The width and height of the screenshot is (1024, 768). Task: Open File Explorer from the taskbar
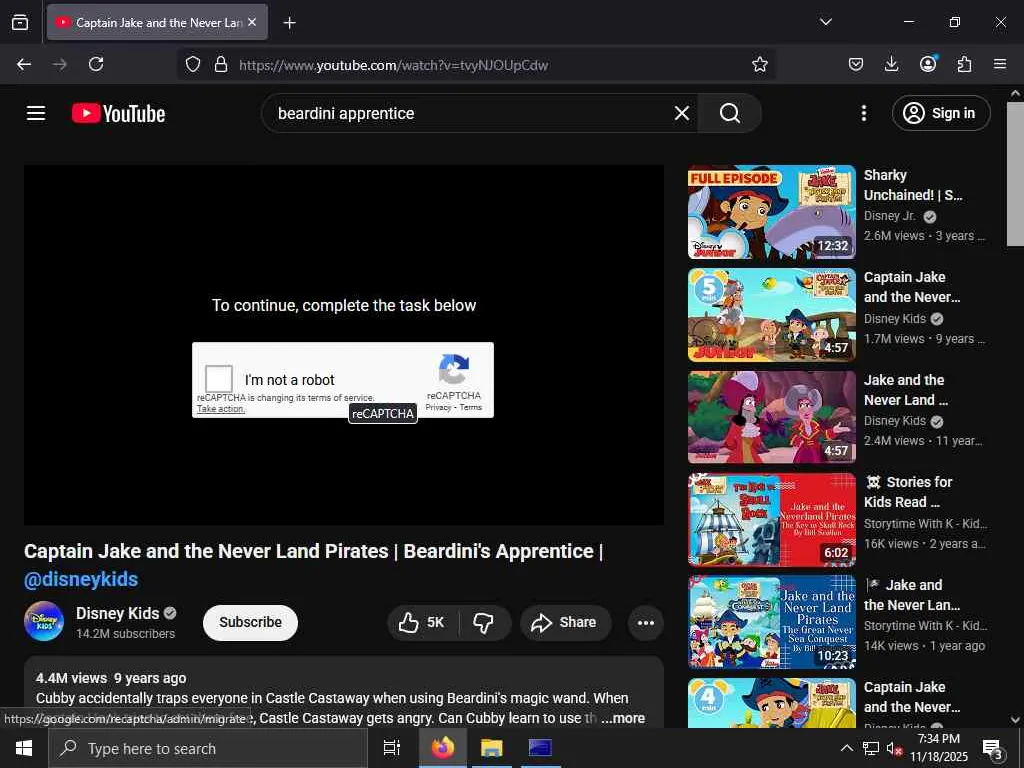(x=491, y=748)
